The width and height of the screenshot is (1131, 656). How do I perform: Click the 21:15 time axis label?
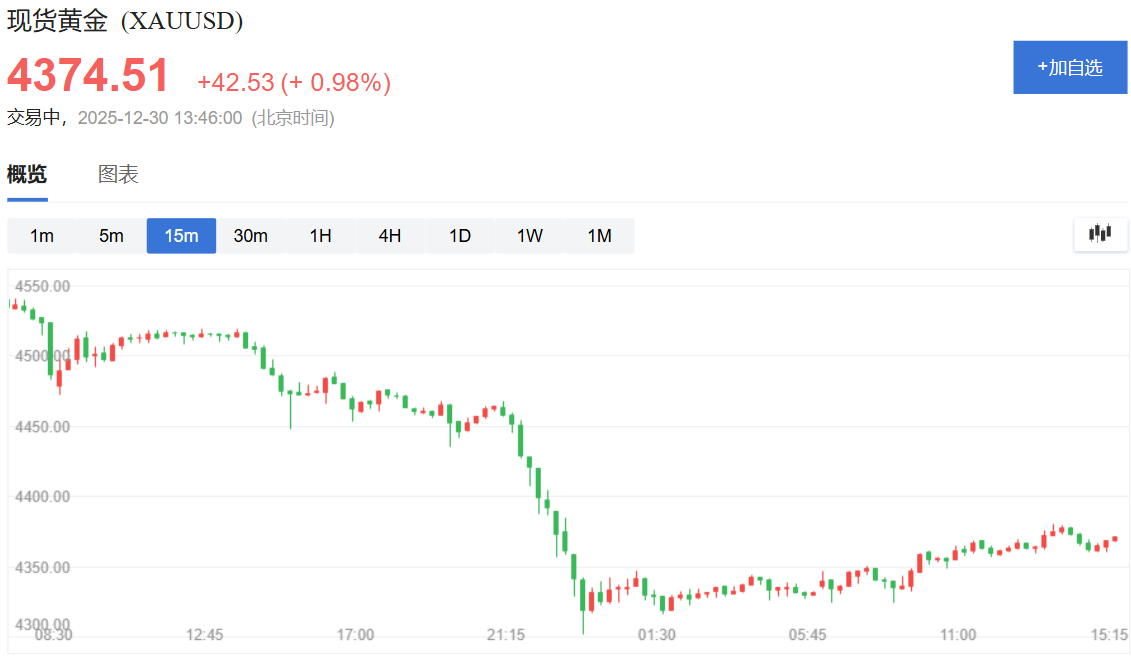click(x=506, y=635)
